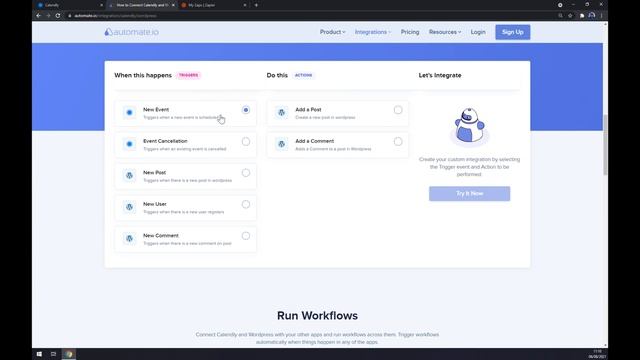Expand the Integrations dropdown menu
Screen dimensions: 640x360
pyautogui.click(x=373, y=32)
